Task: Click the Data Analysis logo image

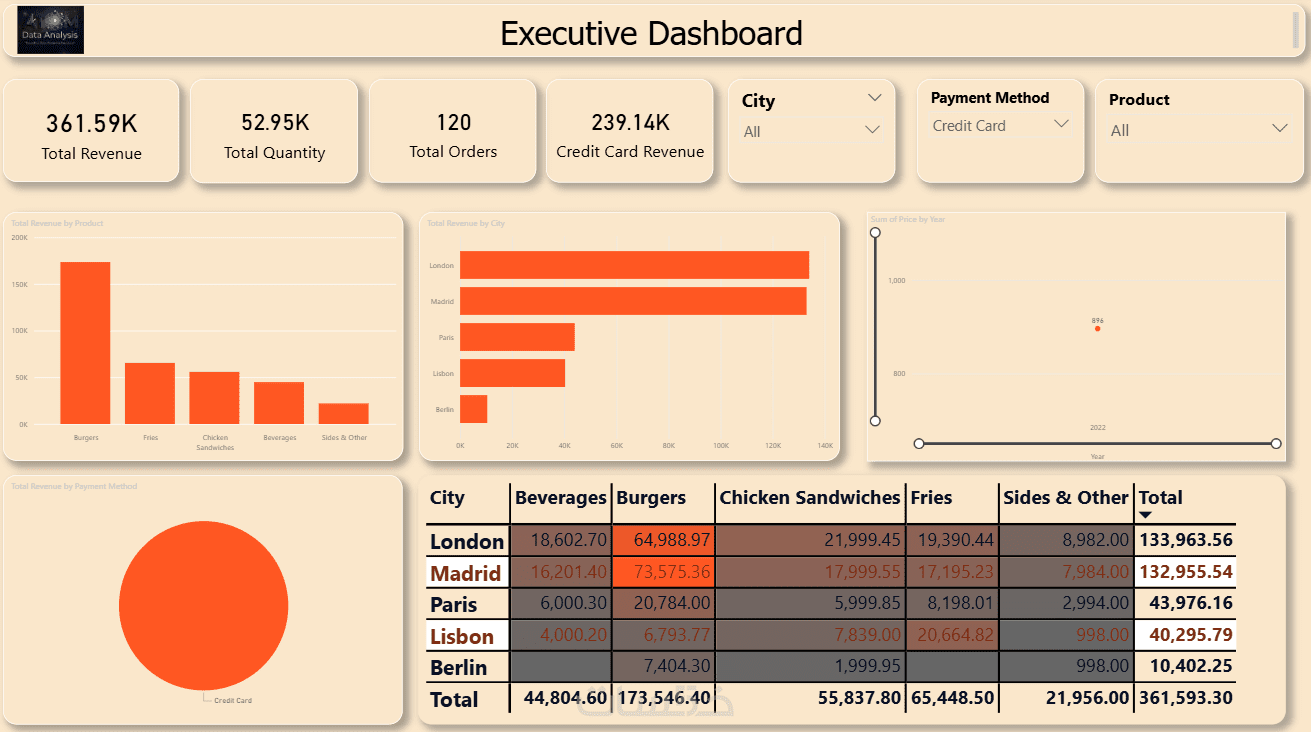Action: click(x=51, y=30)
